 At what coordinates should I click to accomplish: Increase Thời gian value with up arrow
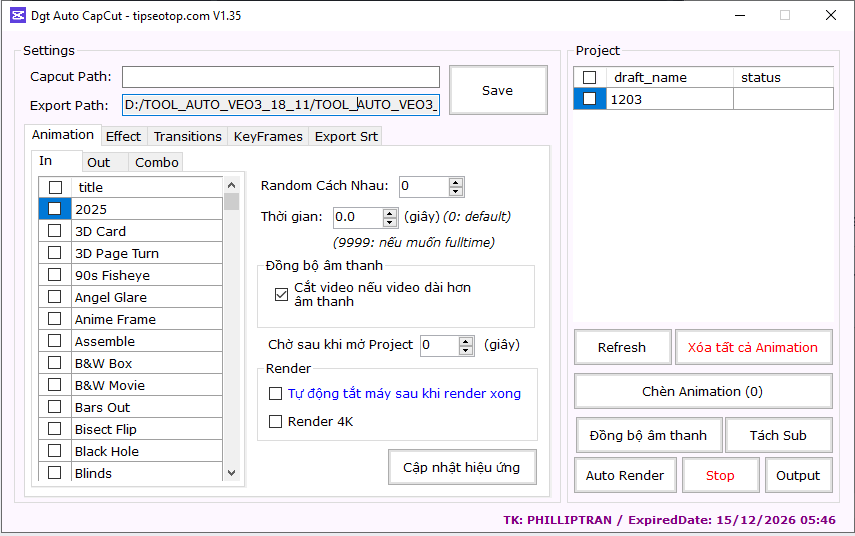point(389,213)
